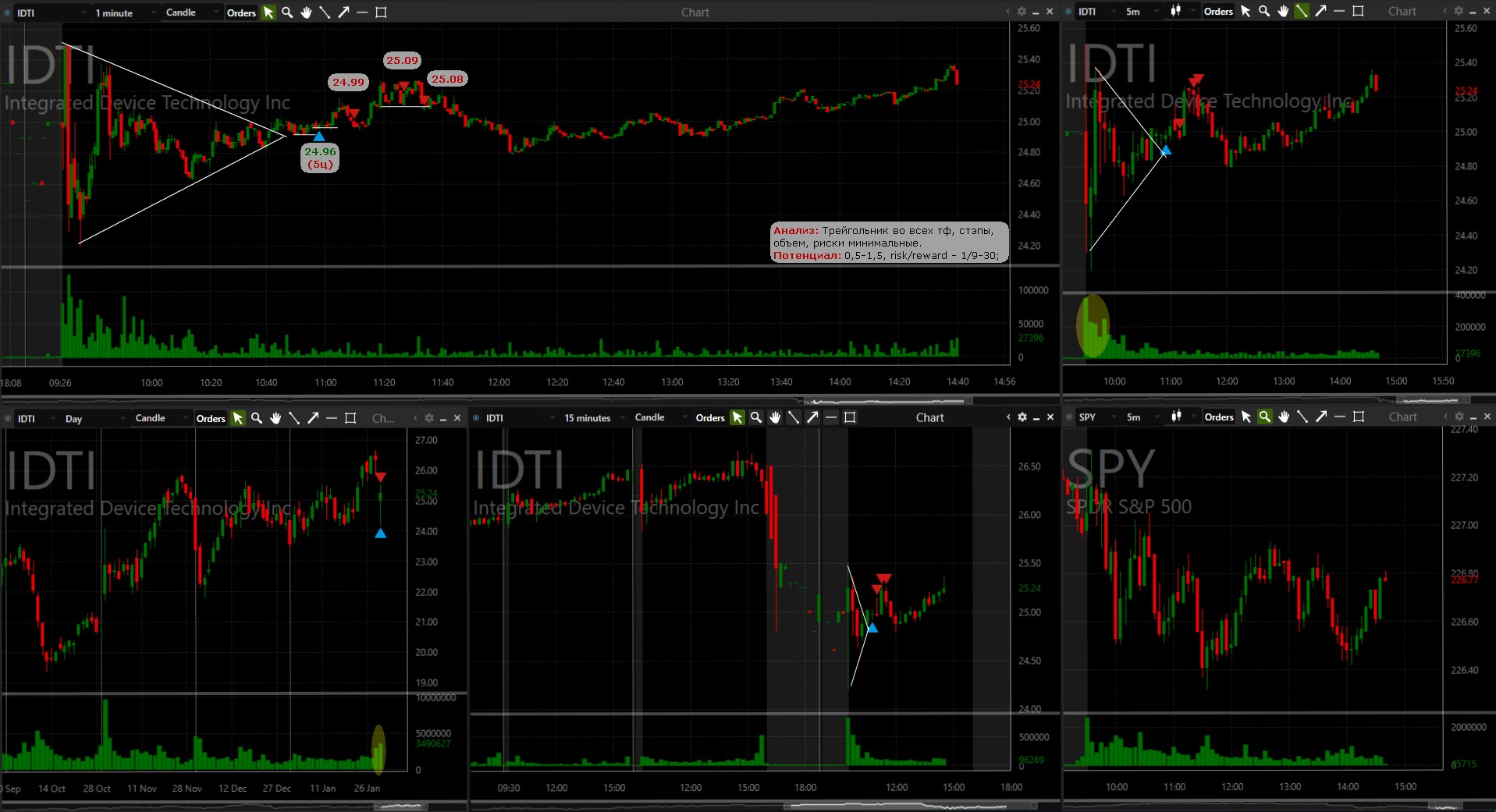The width and height of the screenshot is (1496, 812).
Task: Toggle link indicator dot of 1 minute chart
Action: pos(8,12)
